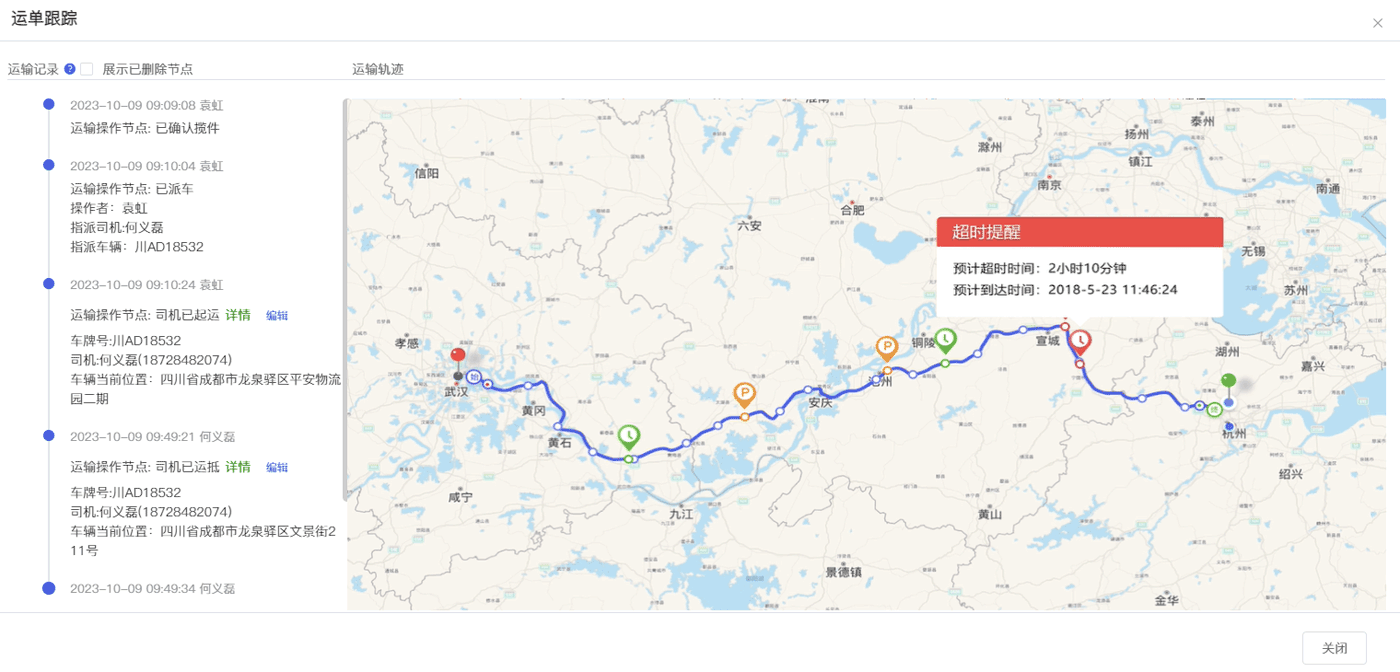Click red start pin at 武汉

(x=458, y=358)
